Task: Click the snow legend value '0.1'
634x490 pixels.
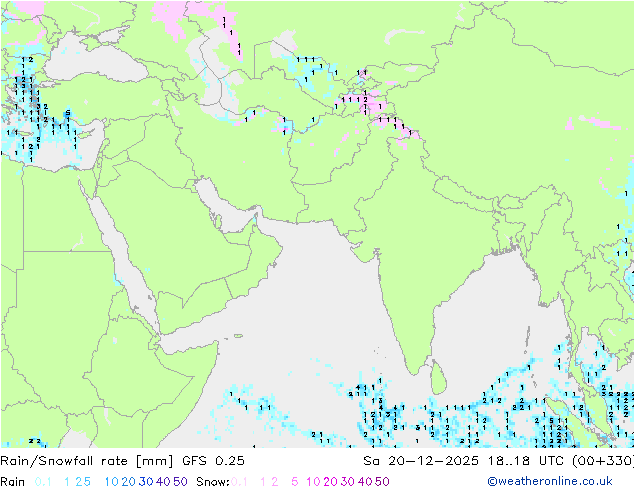Action: click(x=239, y=482)
